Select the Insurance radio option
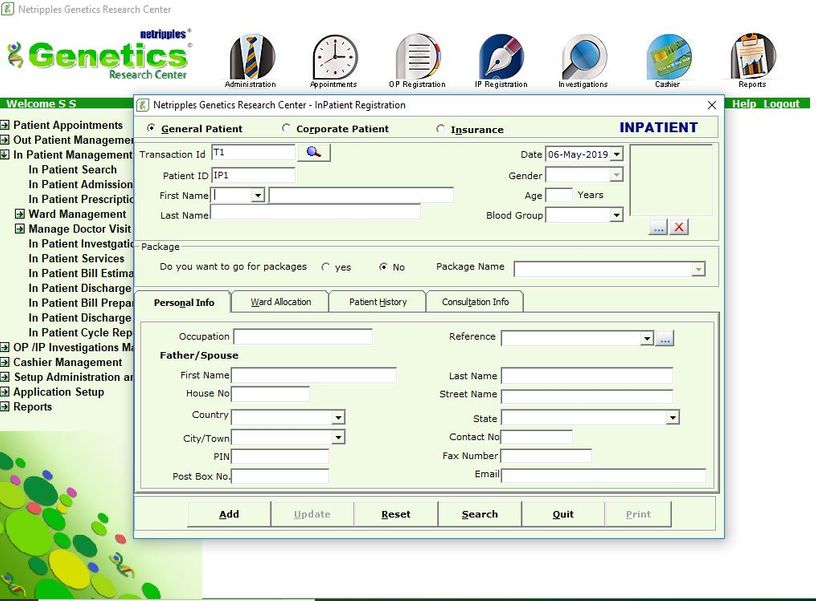Viewport: 816px width, 601px height. [440, 128]
